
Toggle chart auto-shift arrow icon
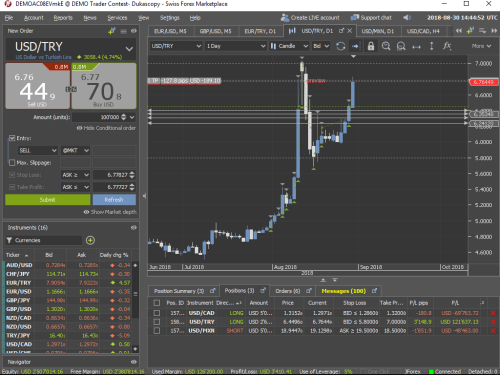[355, 46]
